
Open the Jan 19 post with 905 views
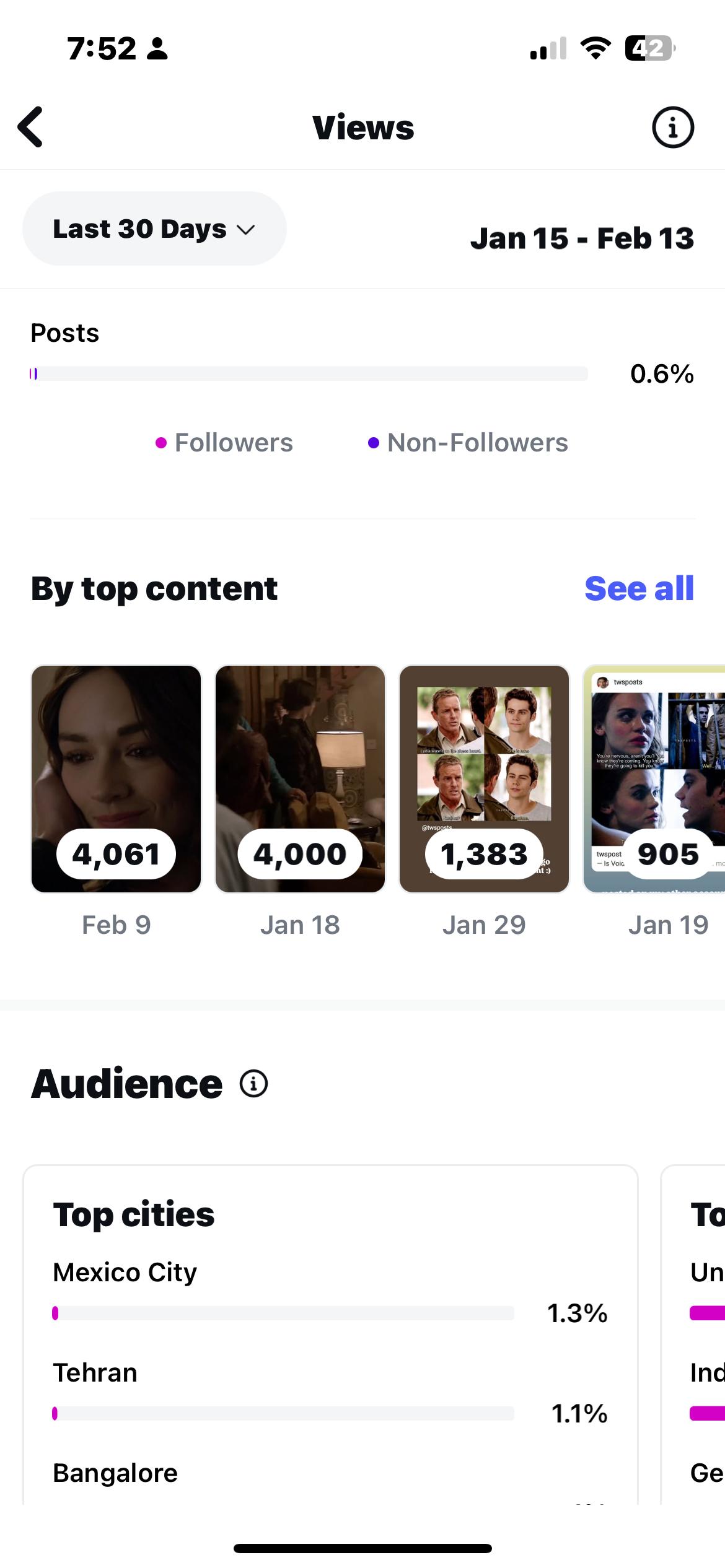pyautogui.click(x=654, y=778)
